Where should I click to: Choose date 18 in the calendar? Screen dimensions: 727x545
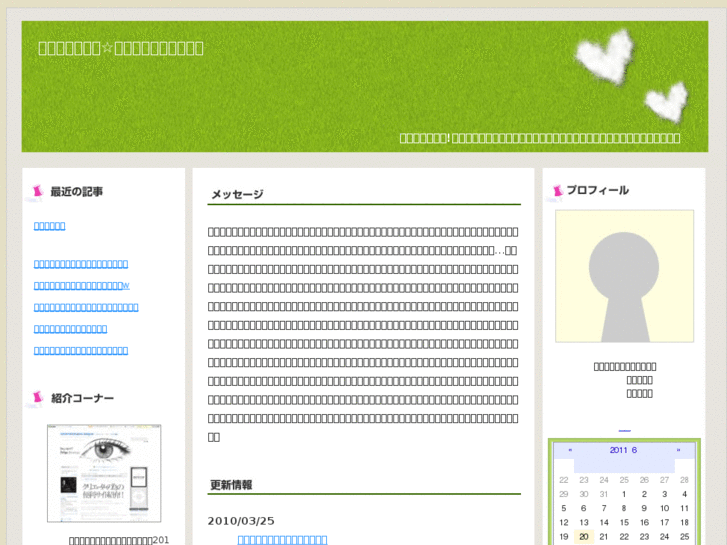684,522
